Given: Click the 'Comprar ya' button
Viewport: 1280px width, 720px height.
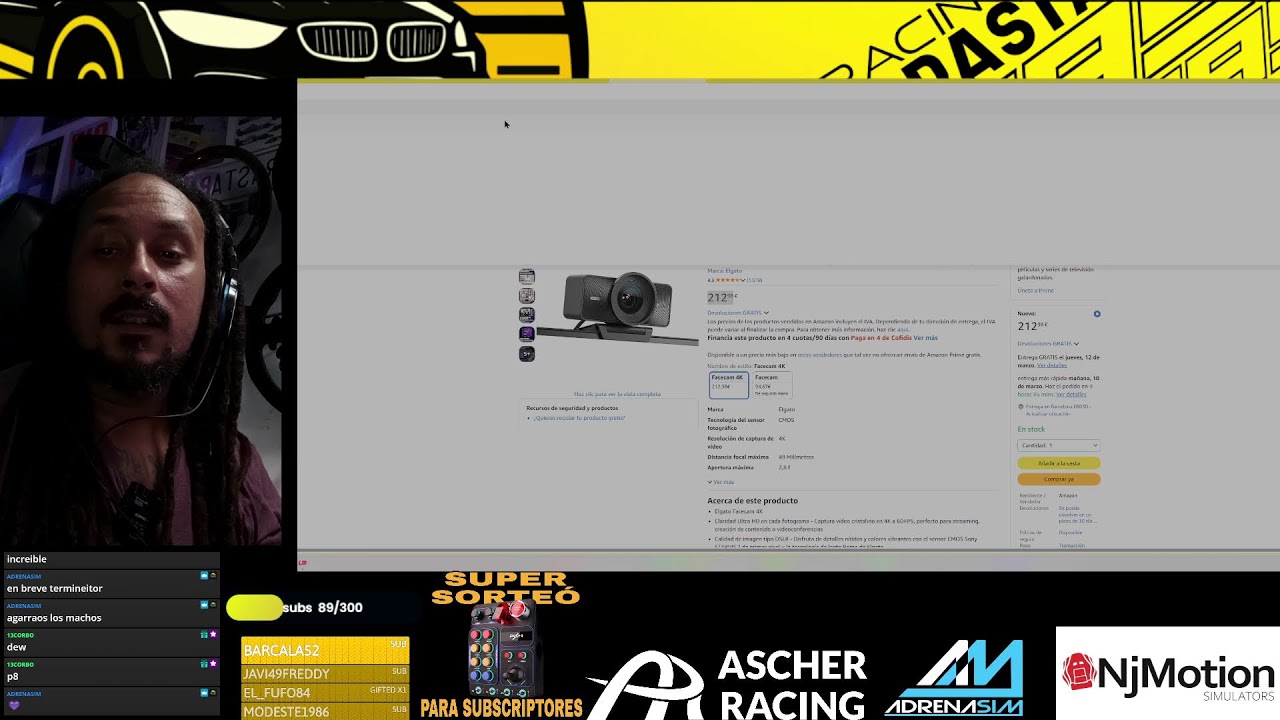Looking at the screenshot, I should 1058,479.
